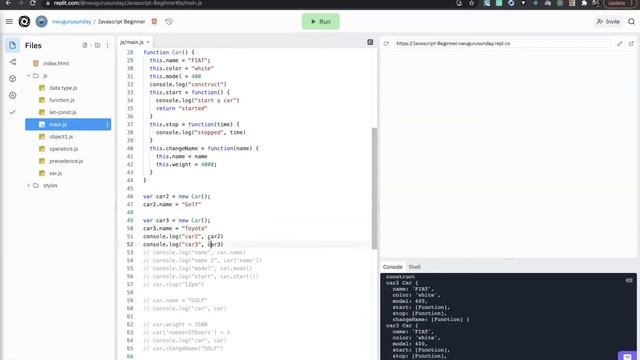Screen dimensions: 640x360
Task: Open the checkmark unit tests sidebar icon
Action: point(12,112)
